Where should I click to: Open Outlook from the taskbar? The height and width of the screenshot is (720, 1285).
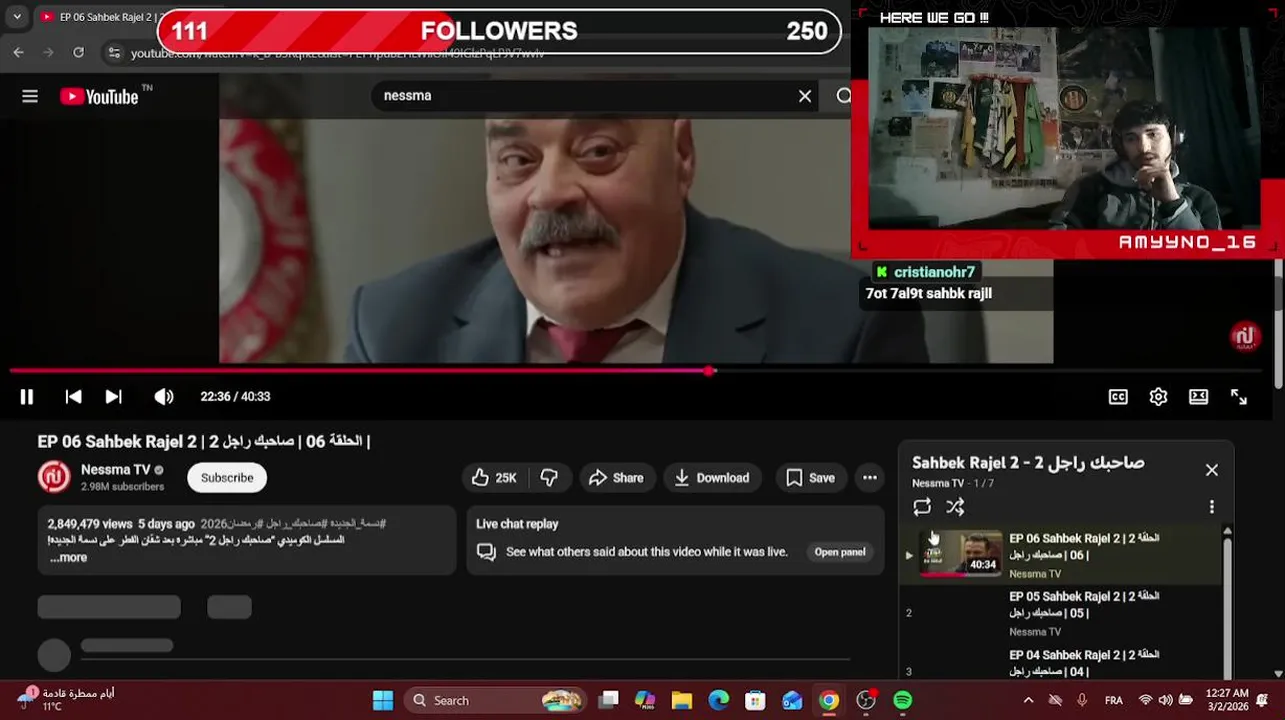click(x=792, y=701)
